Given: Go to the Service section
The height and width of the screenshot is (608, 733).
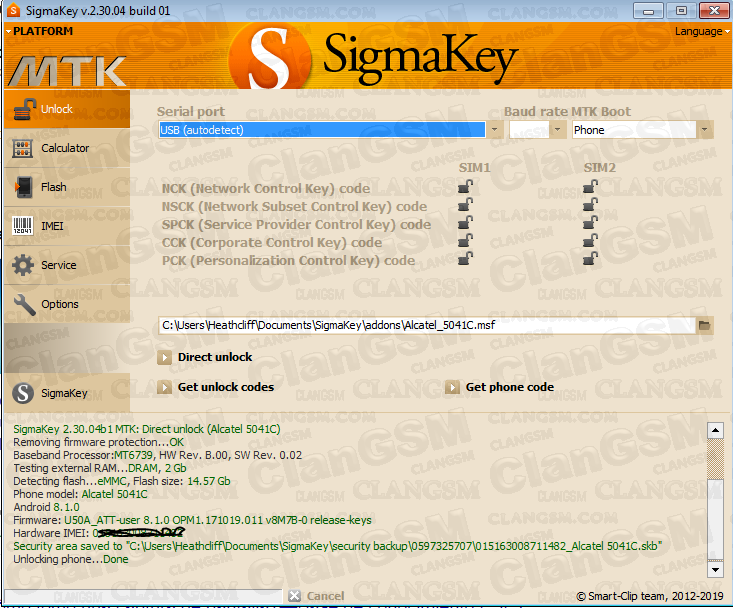Looking at the screenshot, I should pos(67,265).
